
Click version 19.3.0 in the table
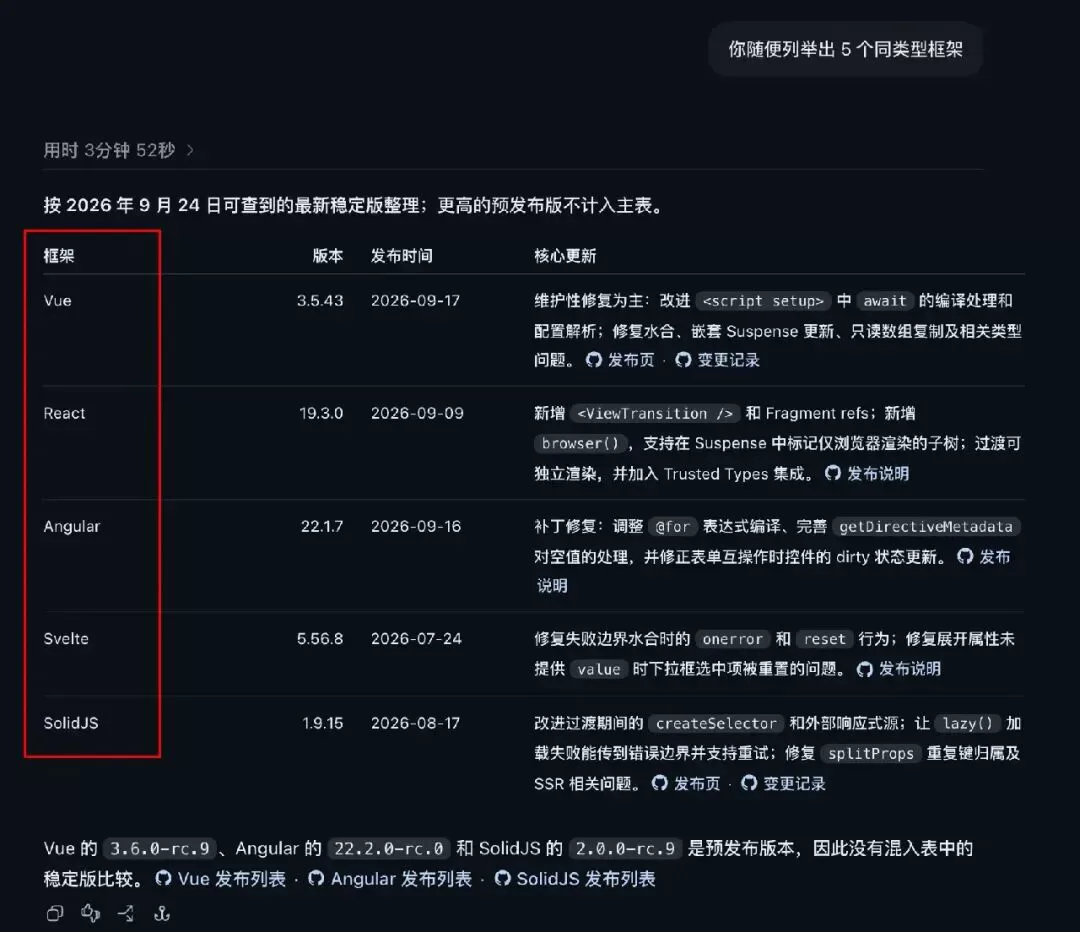(x=321, y=413)
